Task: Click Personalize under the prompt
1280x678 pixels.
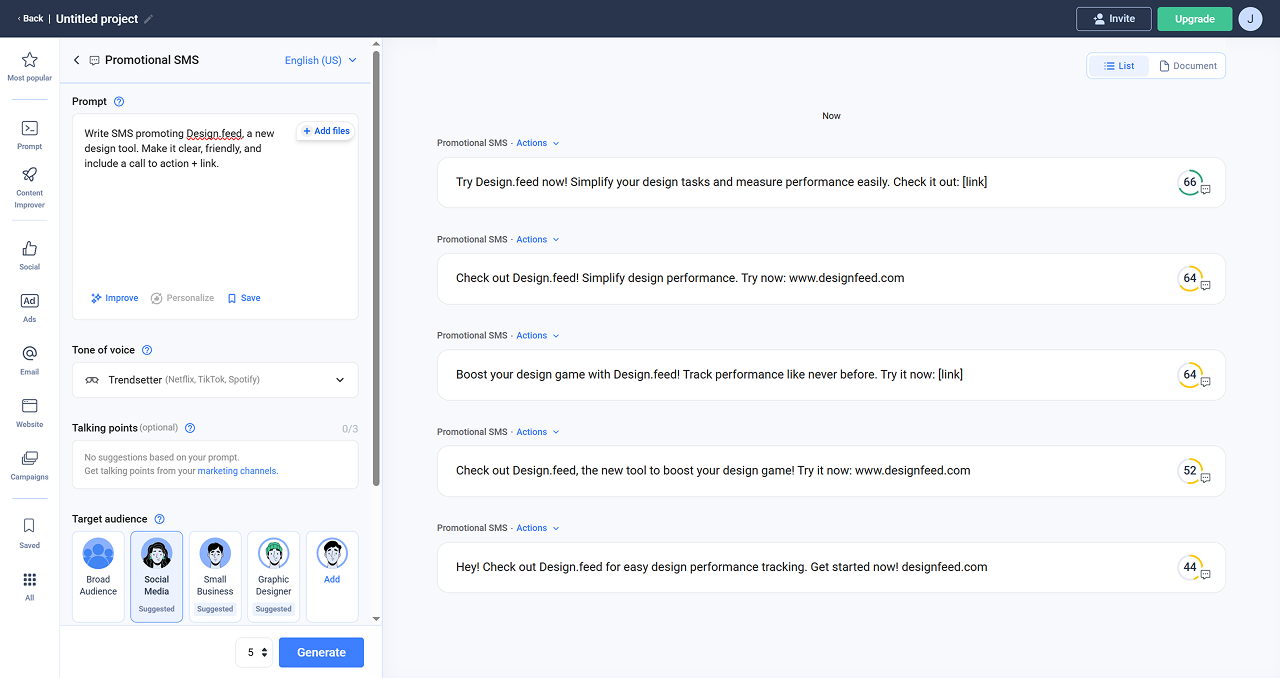Action: pyautogui.click(x=182, y=298)
